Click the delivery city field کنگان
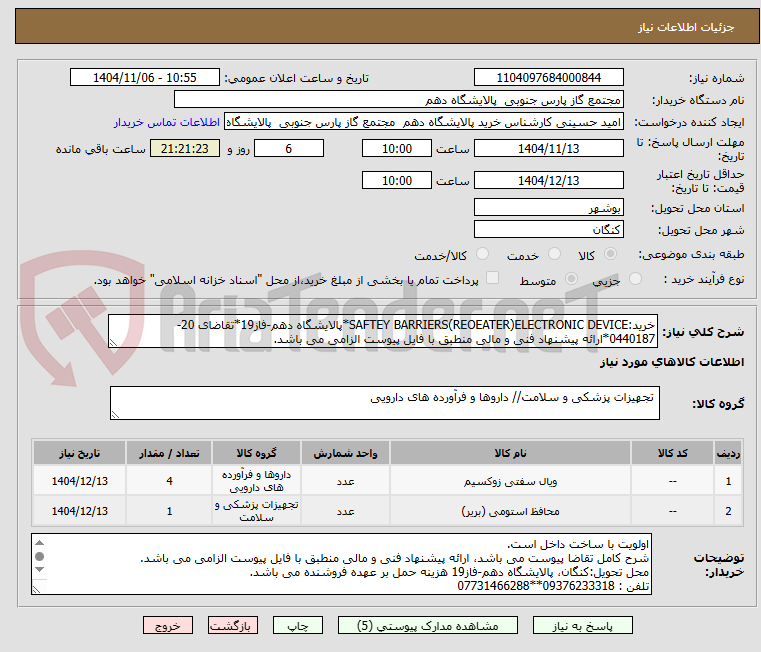 548,230
